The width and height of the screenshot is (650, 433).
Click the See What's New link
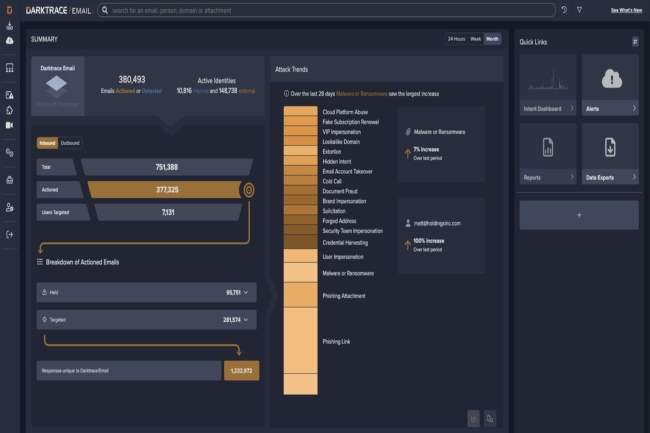pos(628,10)
